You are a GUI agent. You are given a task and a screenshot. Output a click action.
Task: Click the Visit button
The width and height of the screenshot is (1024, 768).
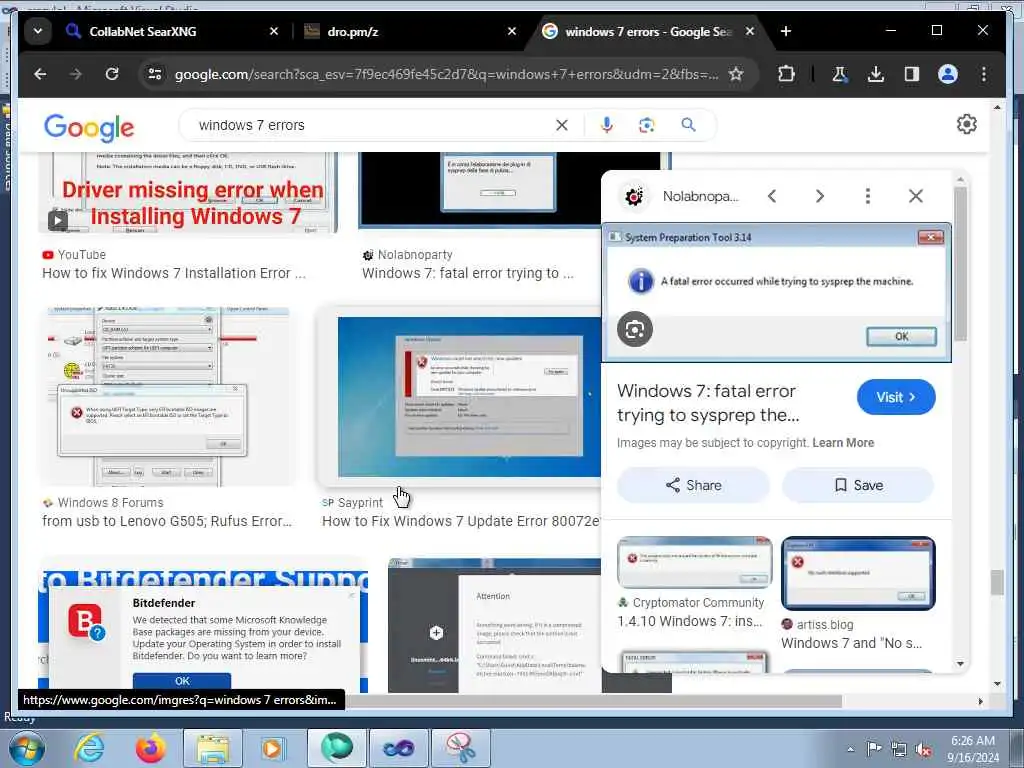pyautogui.click(x=896, y=397)
